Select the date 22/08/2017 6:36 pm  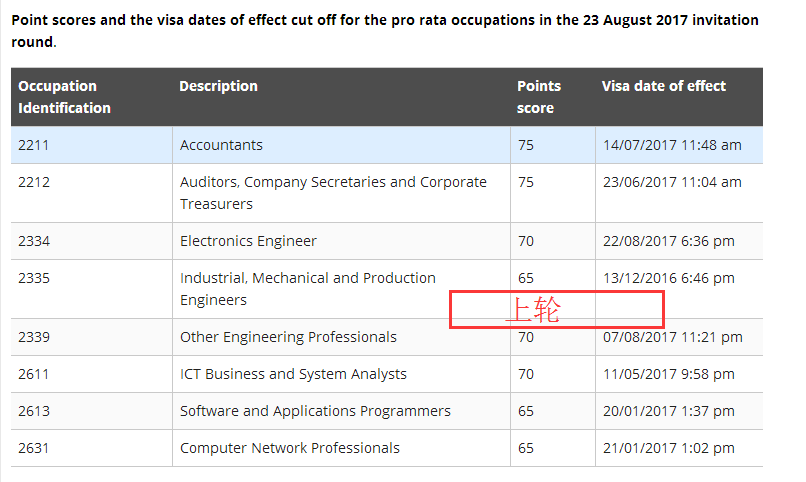(x=668, y=241)
